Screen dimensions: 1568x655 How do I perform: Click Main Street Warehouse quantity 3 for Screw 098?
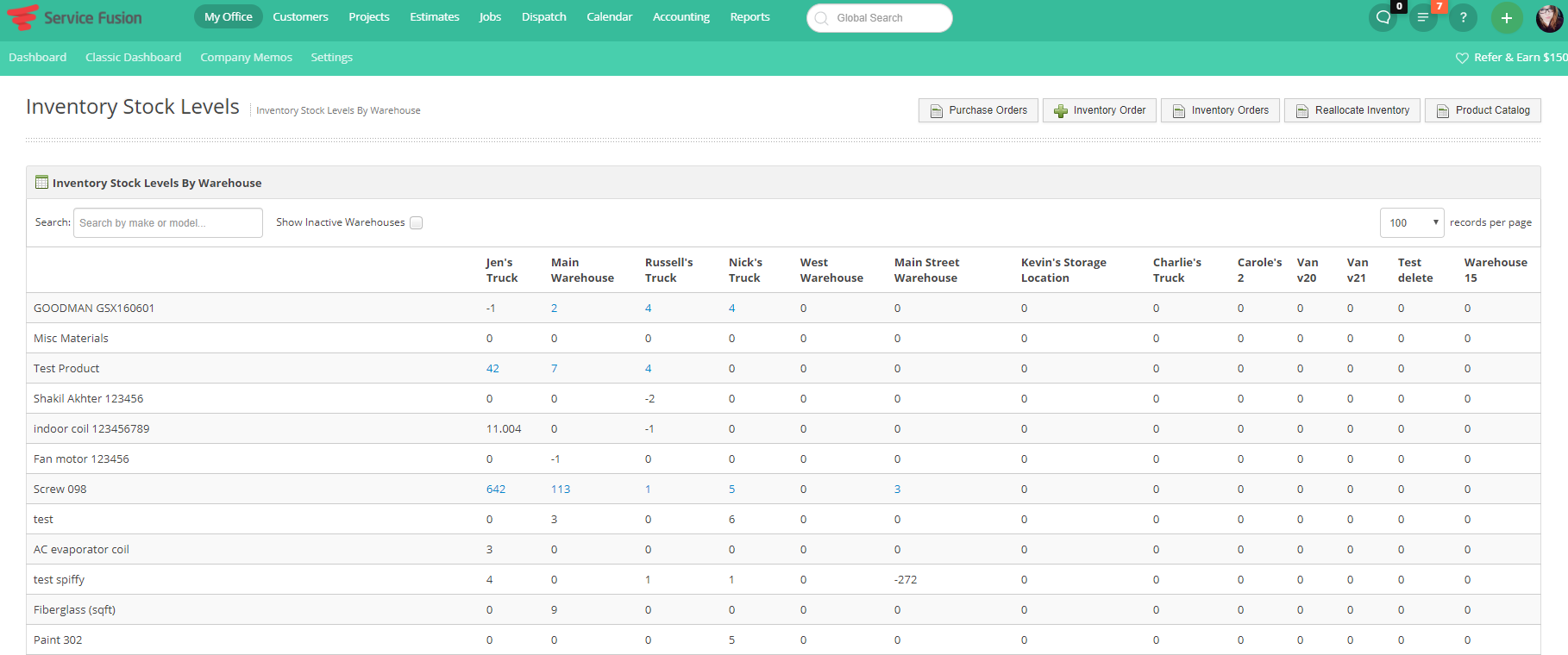point(897,489)
